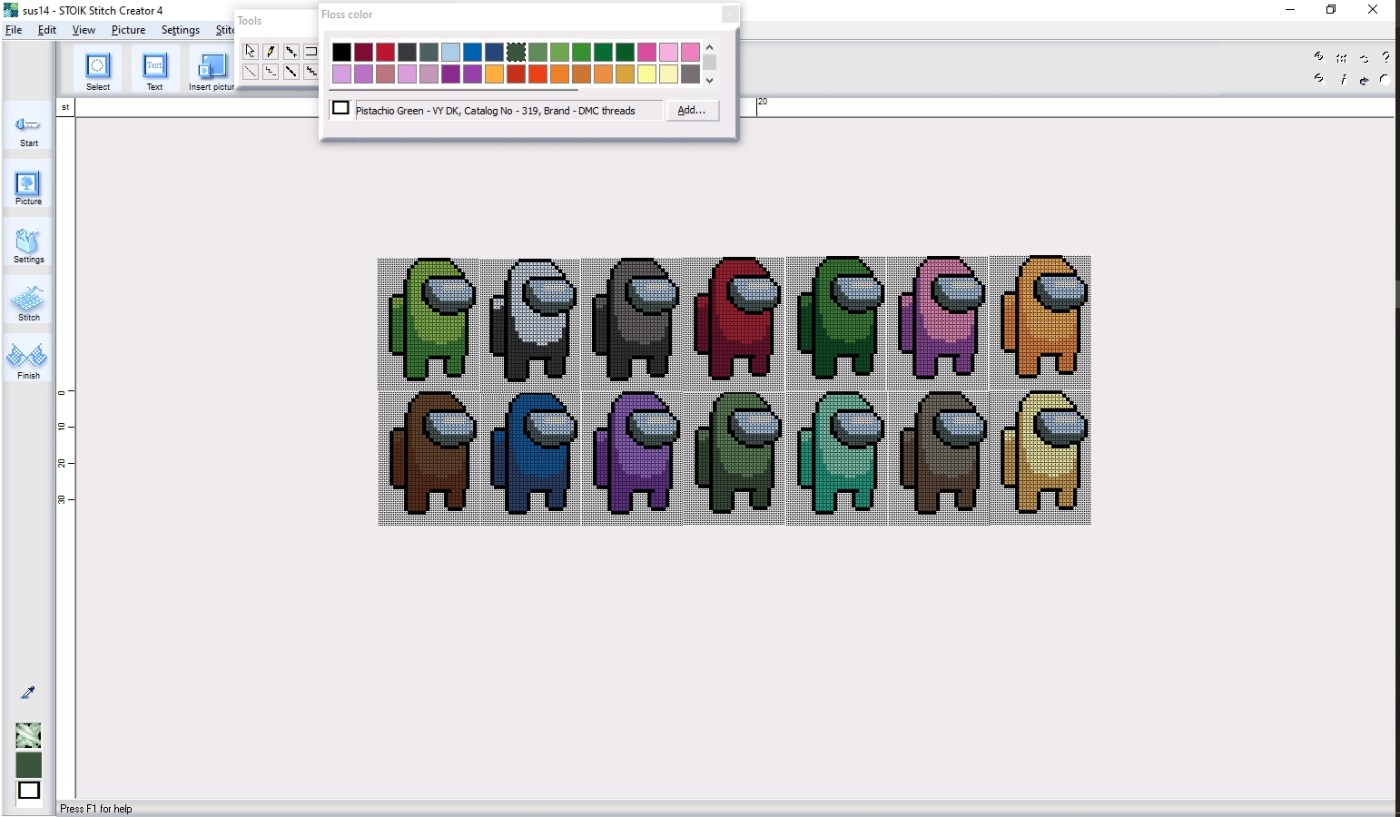
Task: Click the question mark help icon
Action: (1385, 58)
